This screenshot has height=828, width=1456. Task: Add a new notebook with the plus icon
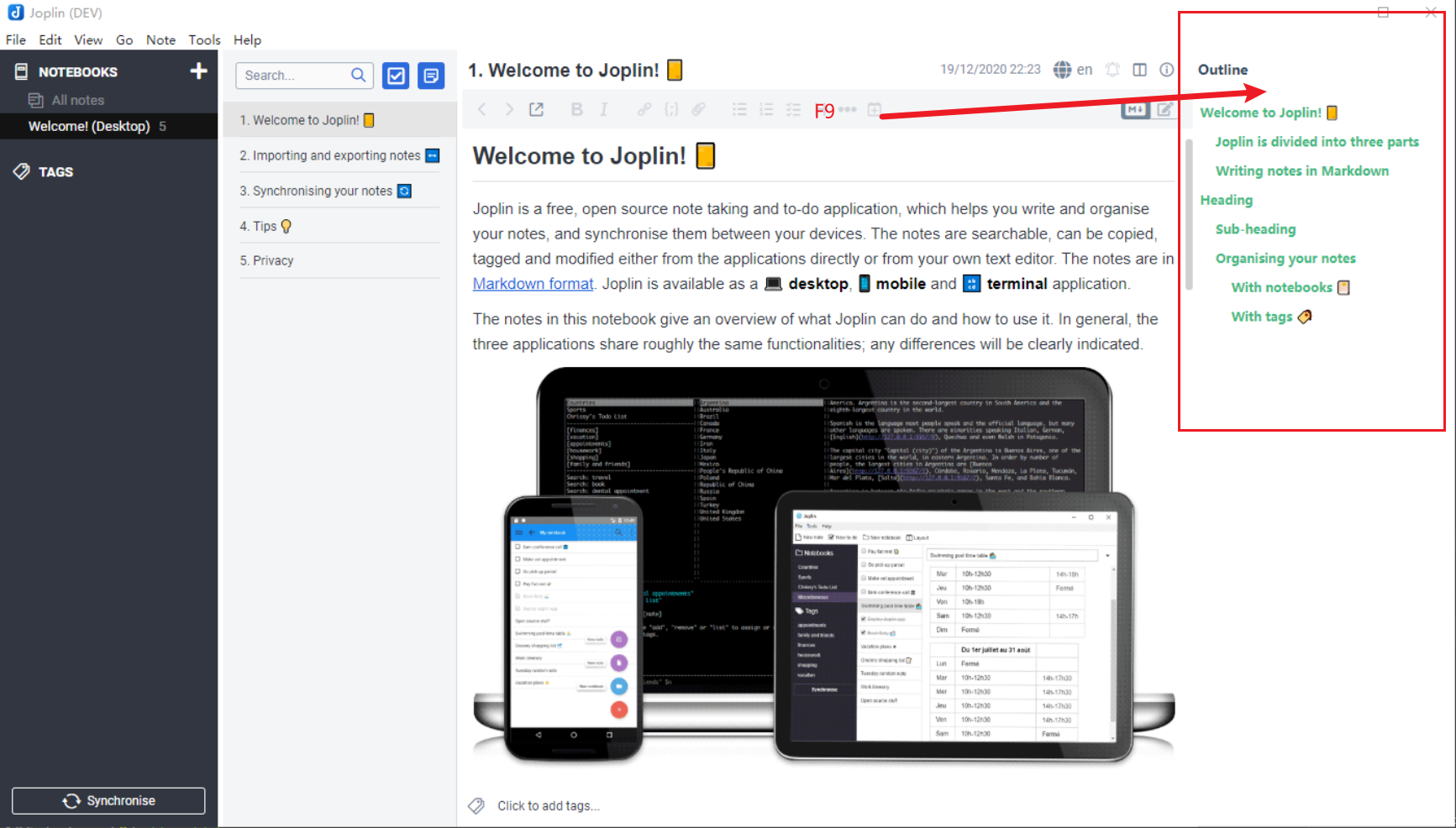click(198, 71)
